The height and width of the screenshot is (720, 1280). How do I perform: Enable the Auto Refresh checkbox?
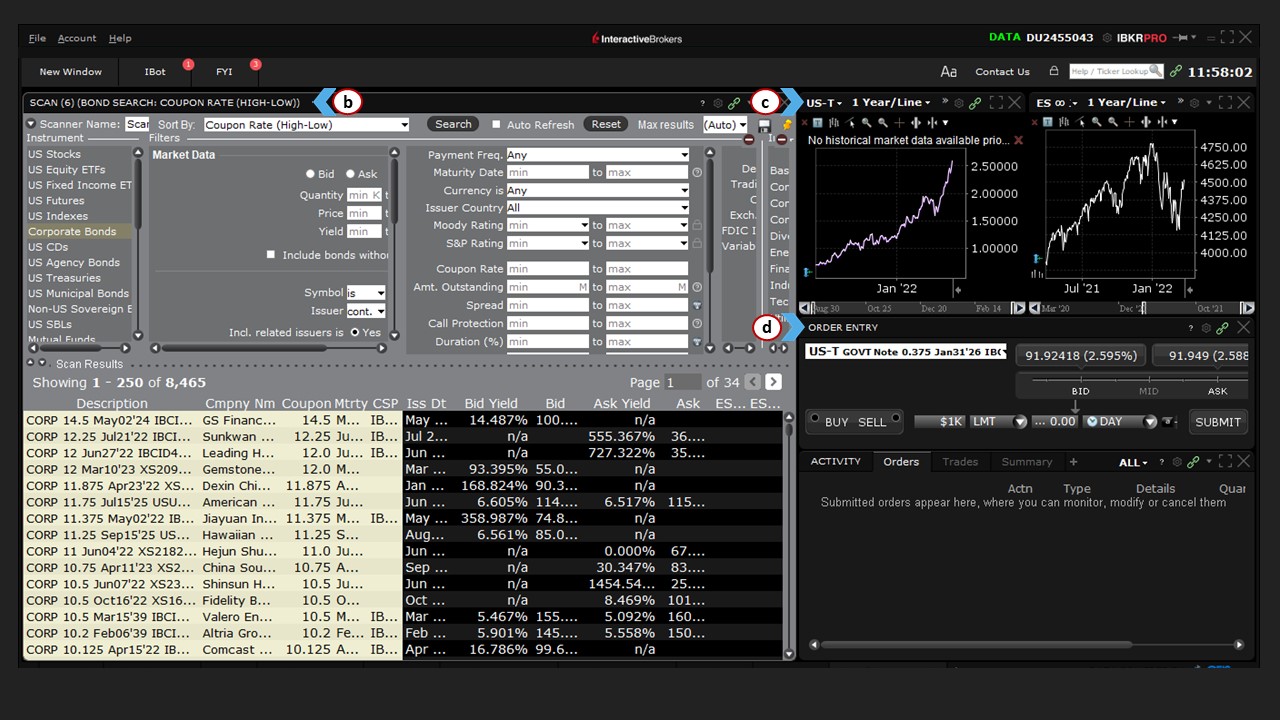(x=497, y=124)
